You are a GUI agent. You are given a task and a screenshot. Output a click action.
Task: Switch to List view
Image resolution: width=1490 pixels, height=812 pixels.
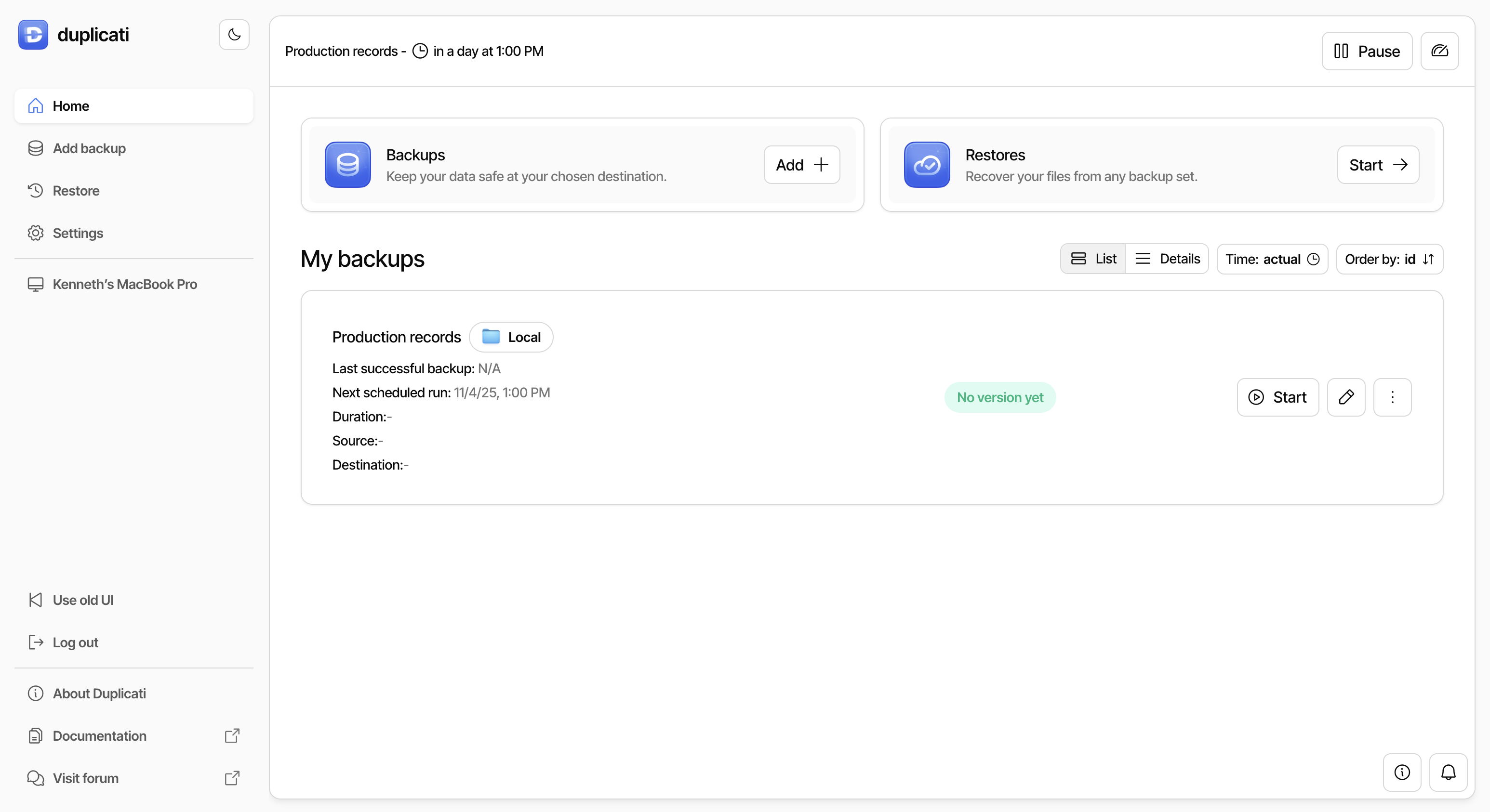coord(1093,258)
